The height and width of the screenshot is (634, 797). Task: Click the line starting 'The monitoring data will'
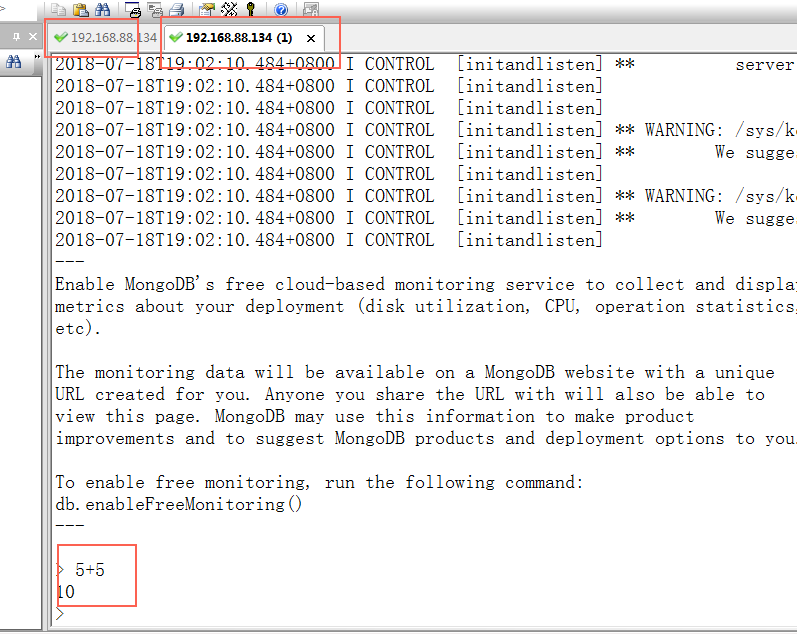[415, 372]
